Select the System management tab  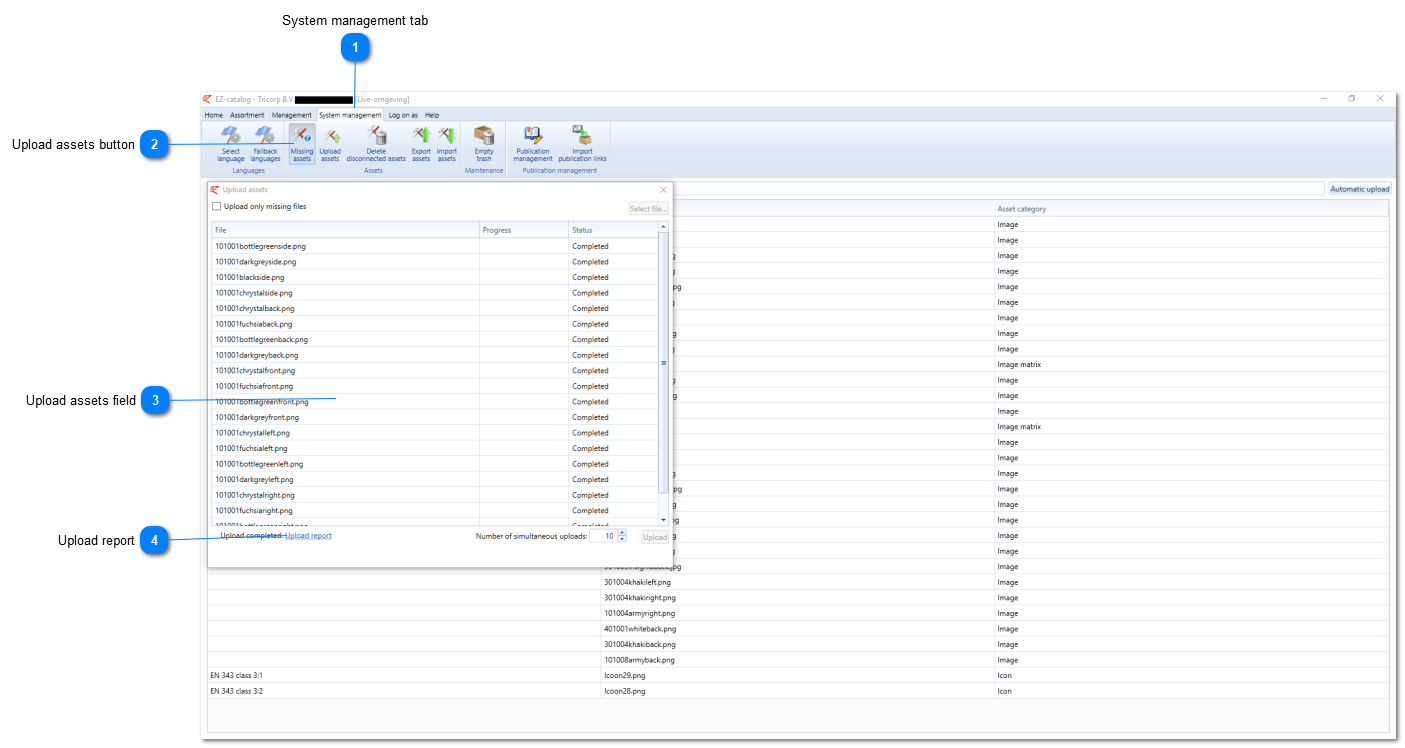(x=350, y=115)
